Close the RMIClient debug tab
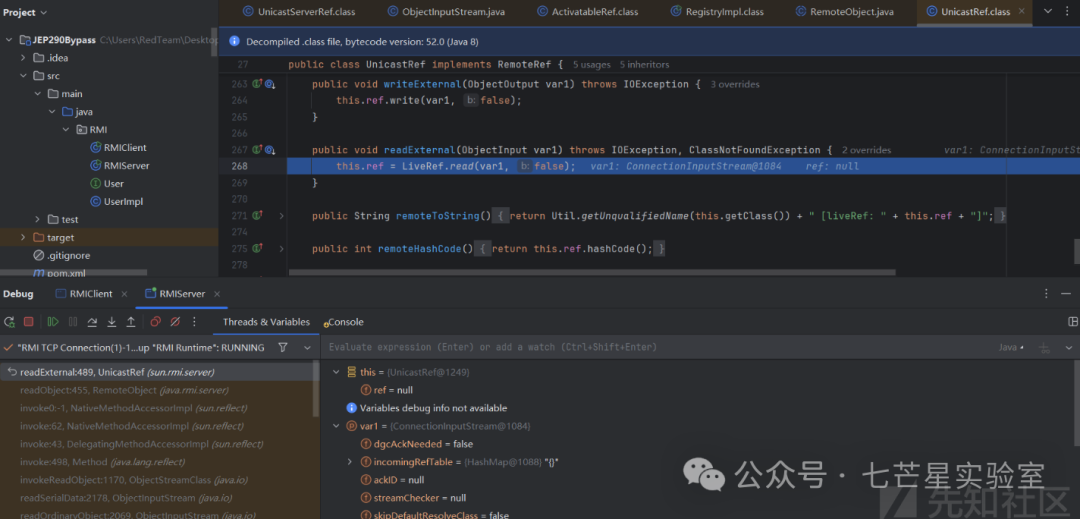Image resolution: width=1080 pixels, height=519 pixels. tap(125, 294)
